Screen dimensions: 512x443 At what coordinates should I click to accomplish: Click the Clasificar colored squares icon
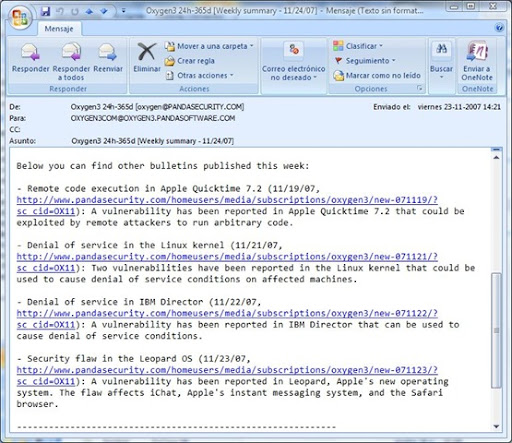[x=338, y=46]
